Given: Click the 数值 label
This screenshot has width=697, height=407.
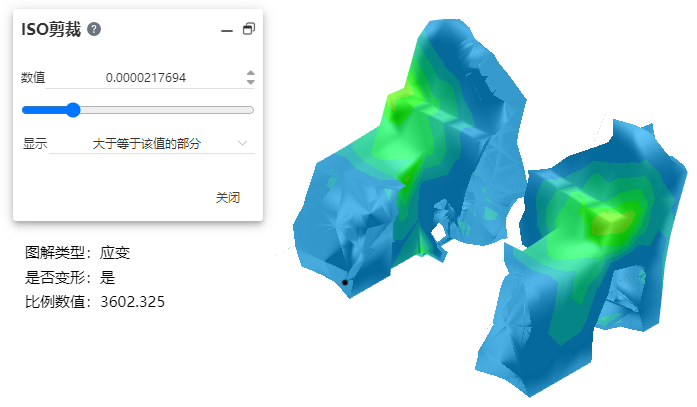Looking at the screenshot, I should click(33, 77).
